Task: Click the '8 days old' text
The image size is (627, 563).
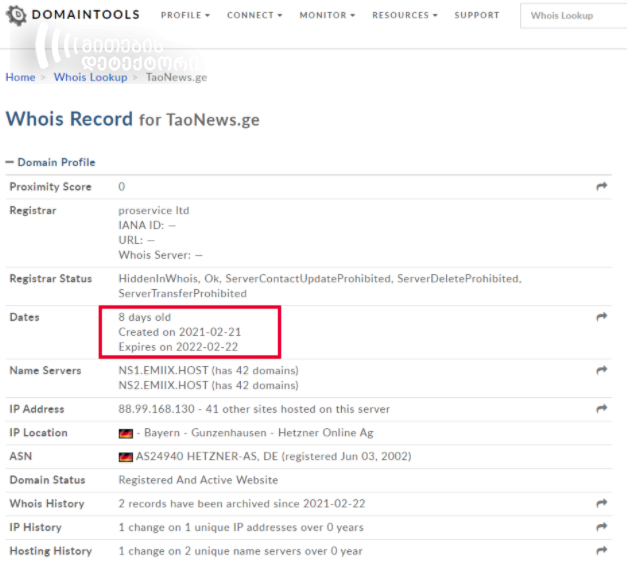Action: pos(144,317)
